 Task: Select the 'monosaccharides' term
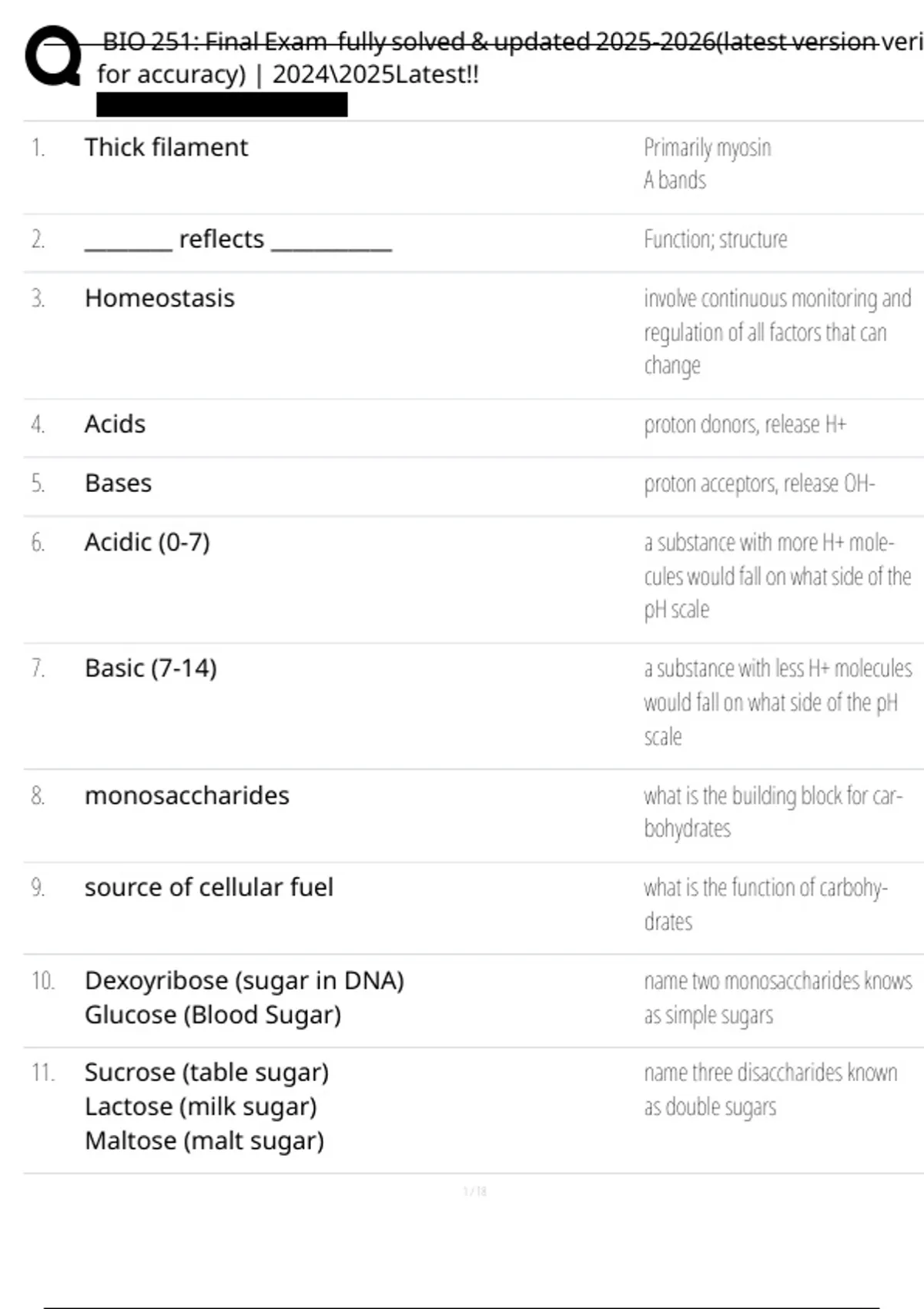pos(187,795)
